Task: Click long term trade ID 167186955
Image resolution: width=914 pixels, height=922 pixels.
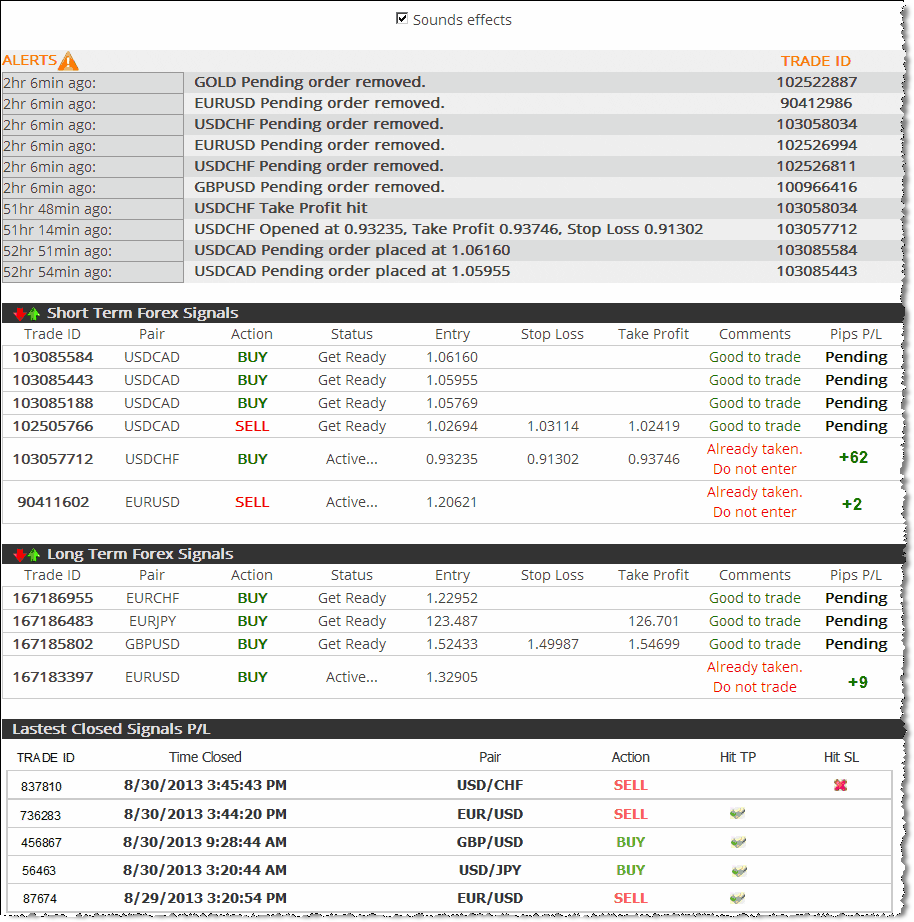Action: coord(53,598)
